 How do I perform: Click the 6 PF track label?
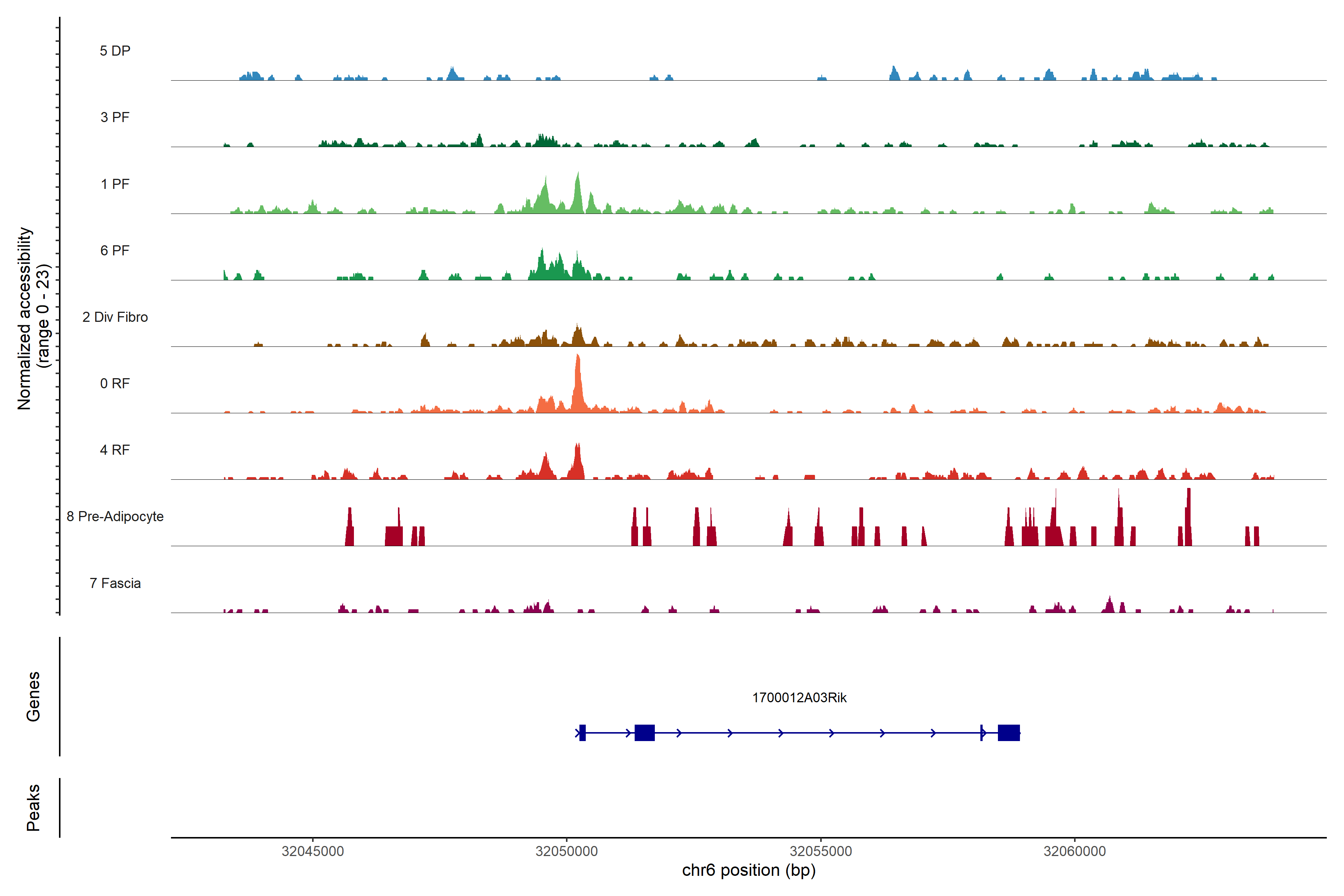click(115, 250)
